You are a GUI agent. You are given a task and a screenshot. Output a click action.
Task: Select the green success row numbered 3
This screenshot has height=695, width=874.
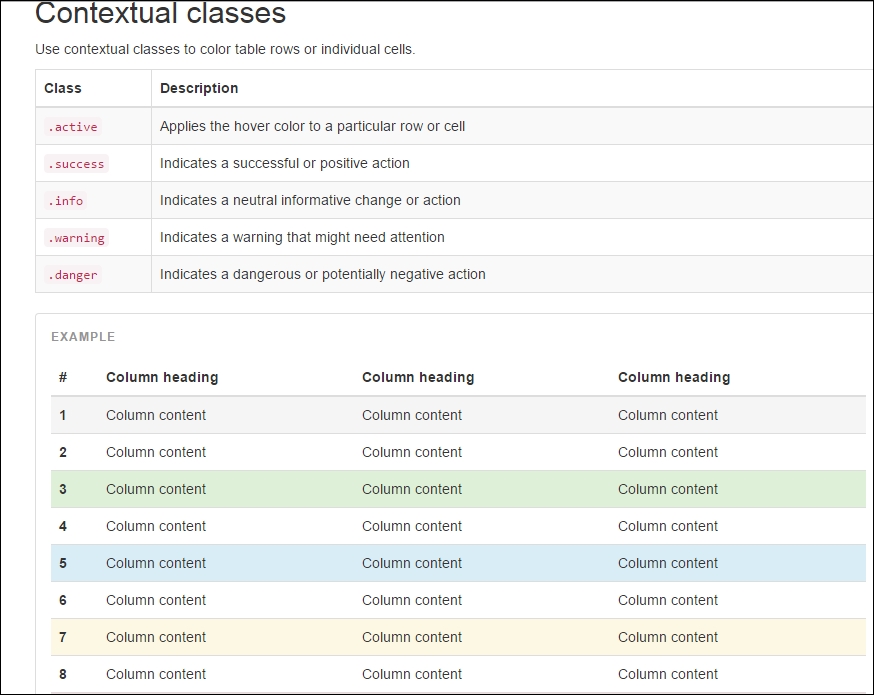(458, 489)
